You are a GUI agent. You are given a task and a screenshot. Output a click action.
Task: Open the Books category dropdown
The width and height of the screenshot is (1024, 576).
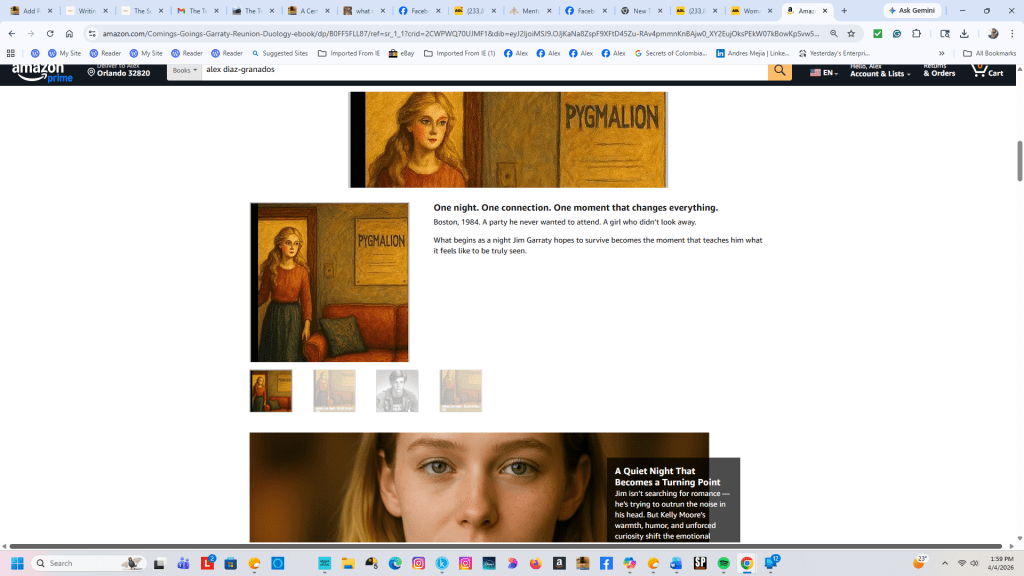tap(184, 71)
